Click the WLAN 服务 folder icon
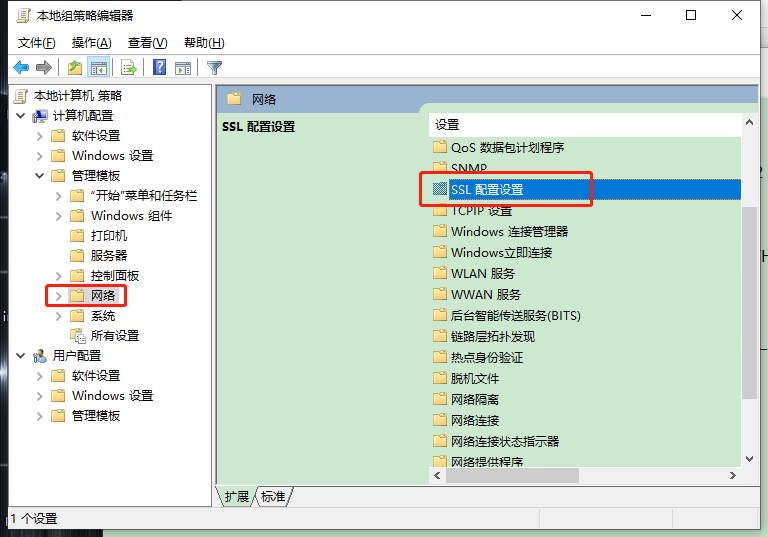The height and width of the screenshot is (537, 768). [x=440, y=273]
